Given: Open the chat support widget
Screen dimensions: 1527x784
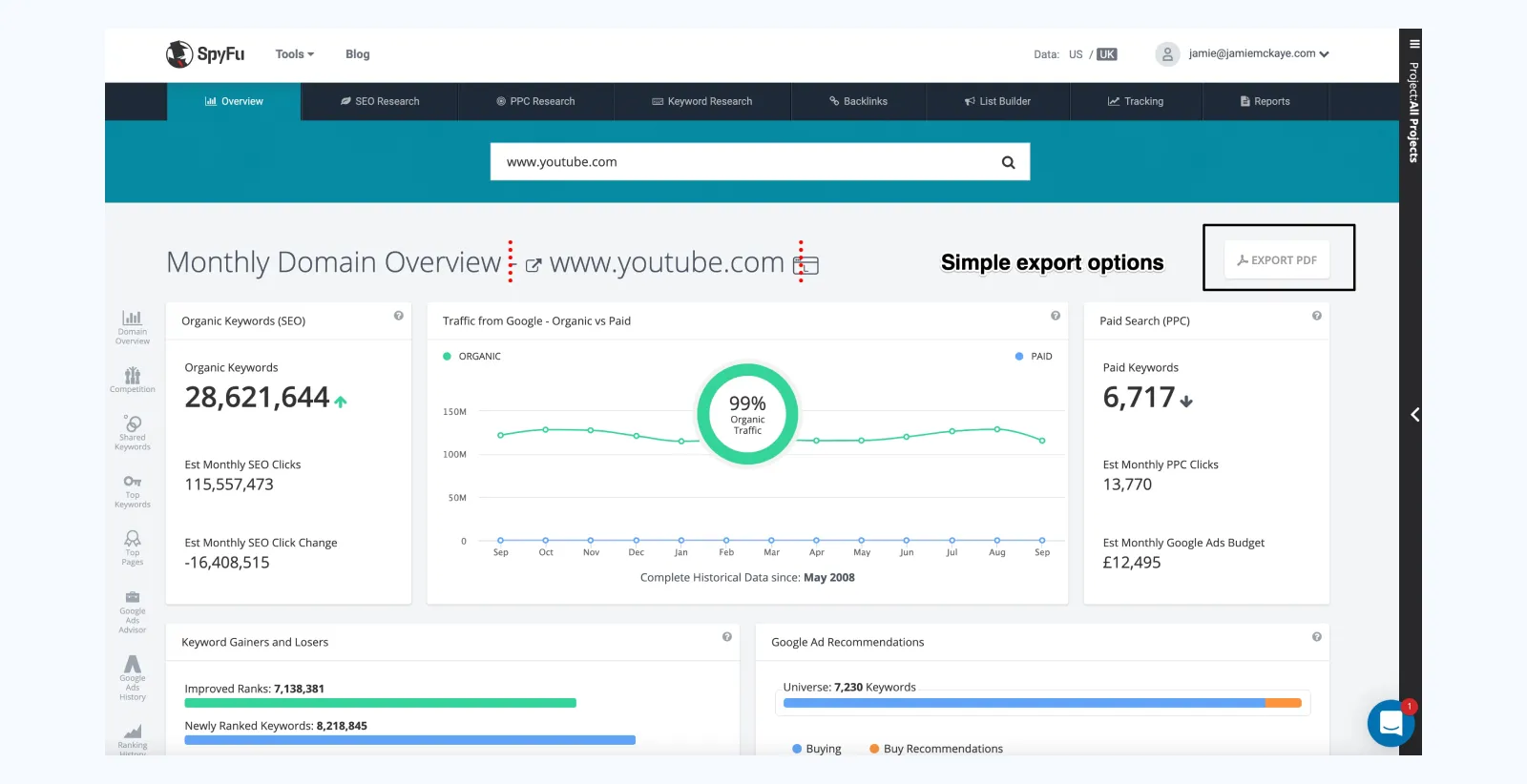Looking at the screenshot, I should pos(1391,724).
